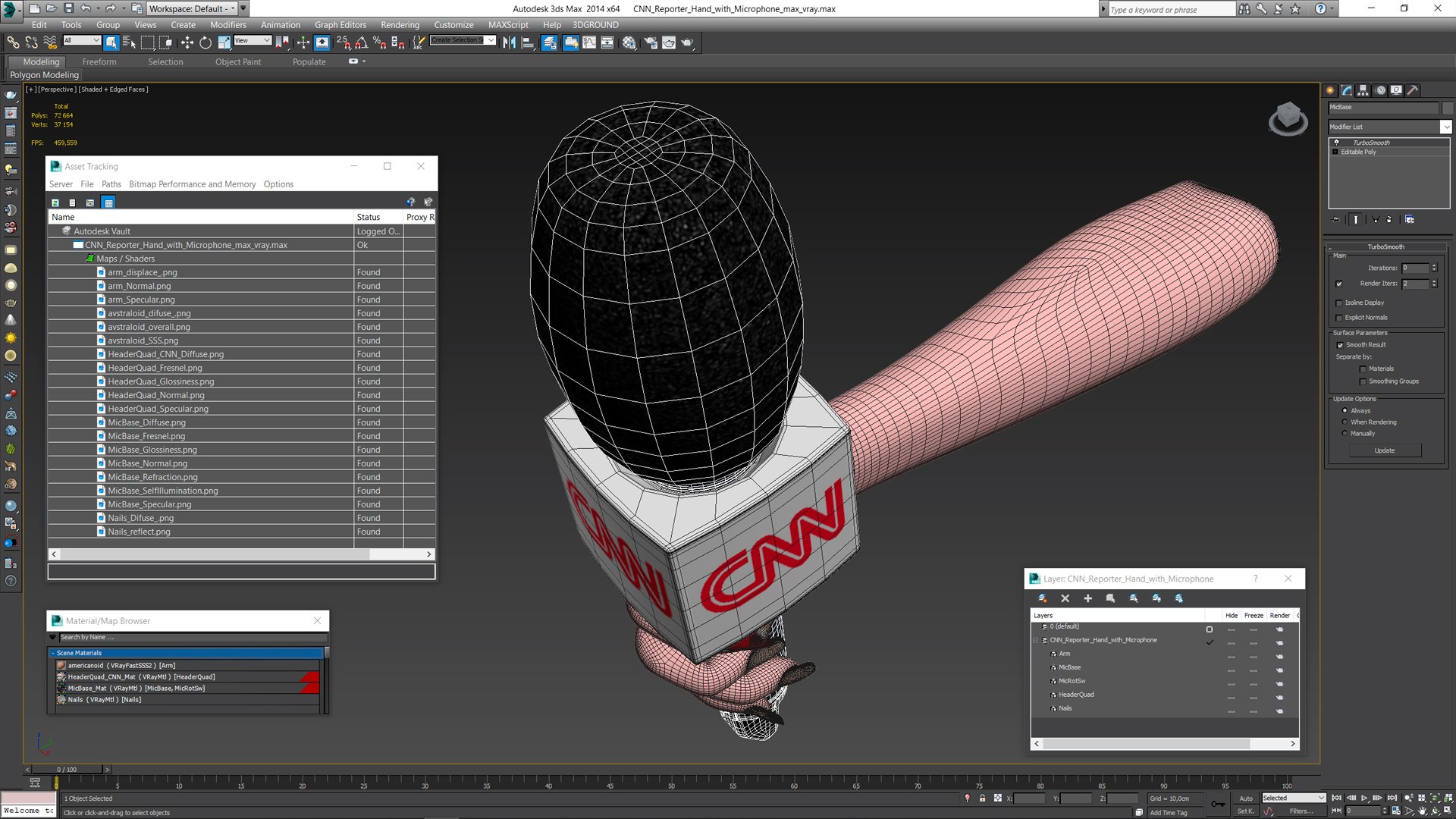Enable Smoothing Groups checkbox
Image resolution: width=1456 pixels, height=819 pixels.
(1363, 381)
